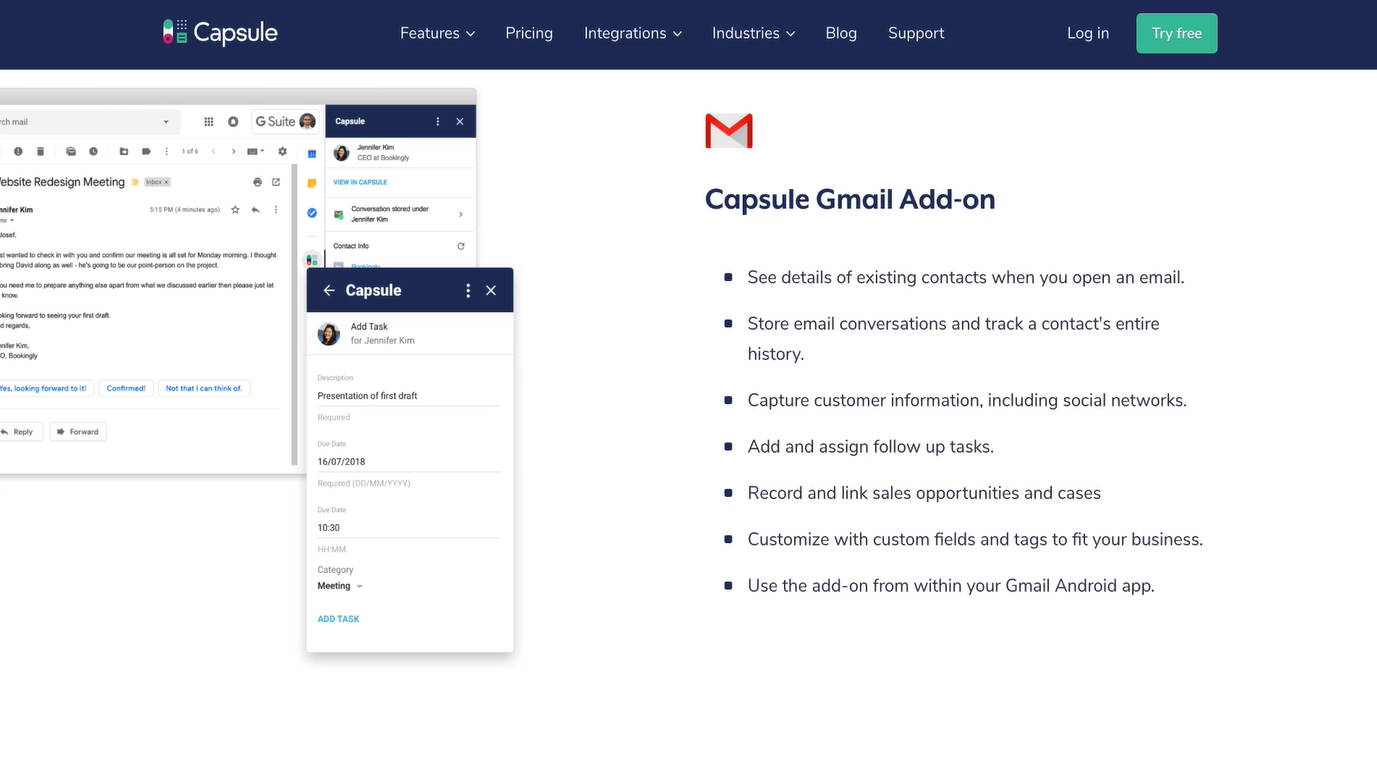Click the print icon on the email

257,182
